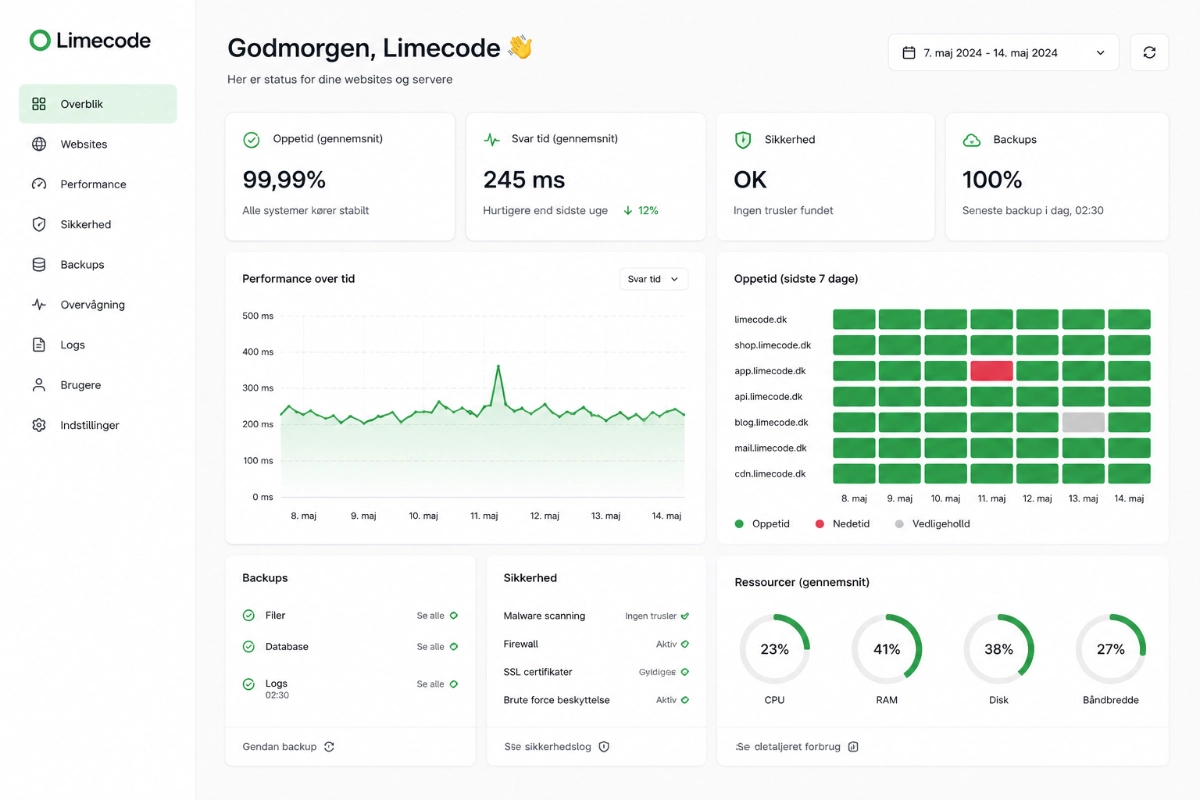Click the Ingen trusler fundet text
Viewport: 1200px width, 800px height.
[x=784, y=211]
